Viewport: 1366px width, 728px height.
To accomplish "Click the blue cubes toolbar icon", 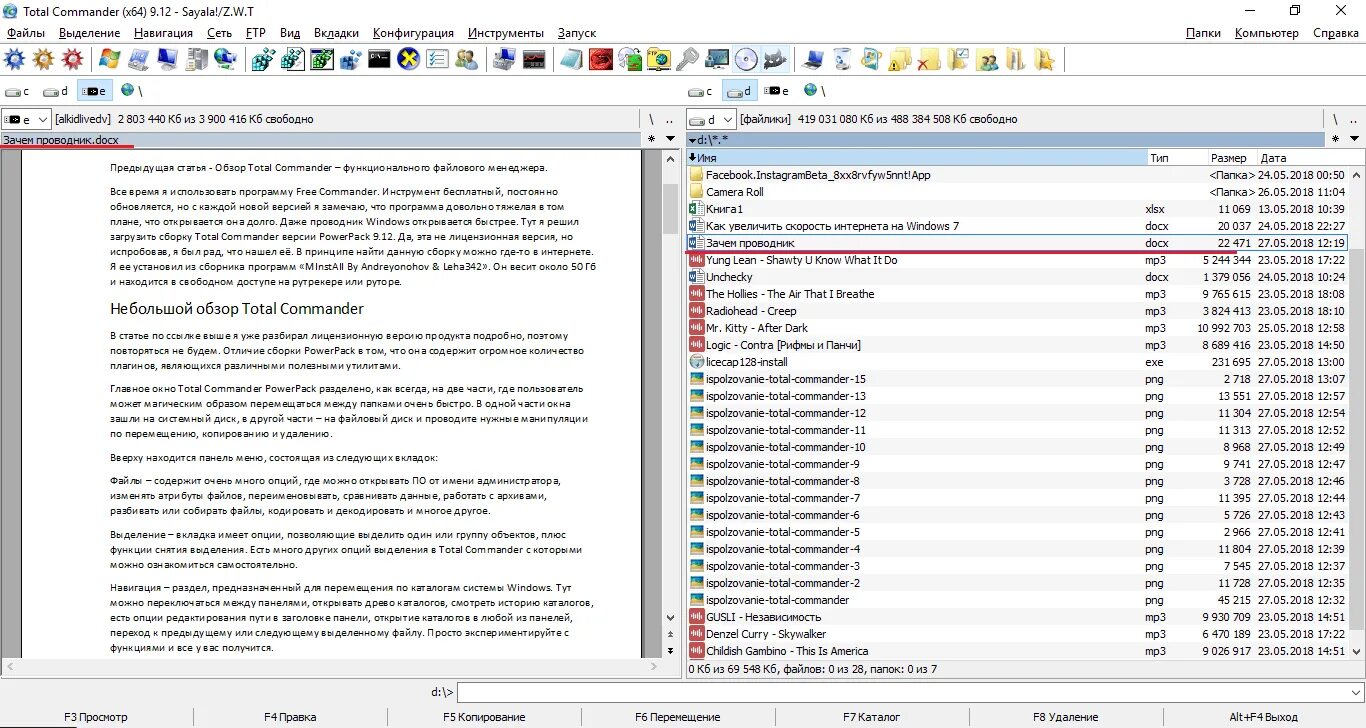I will click(350, 59).
